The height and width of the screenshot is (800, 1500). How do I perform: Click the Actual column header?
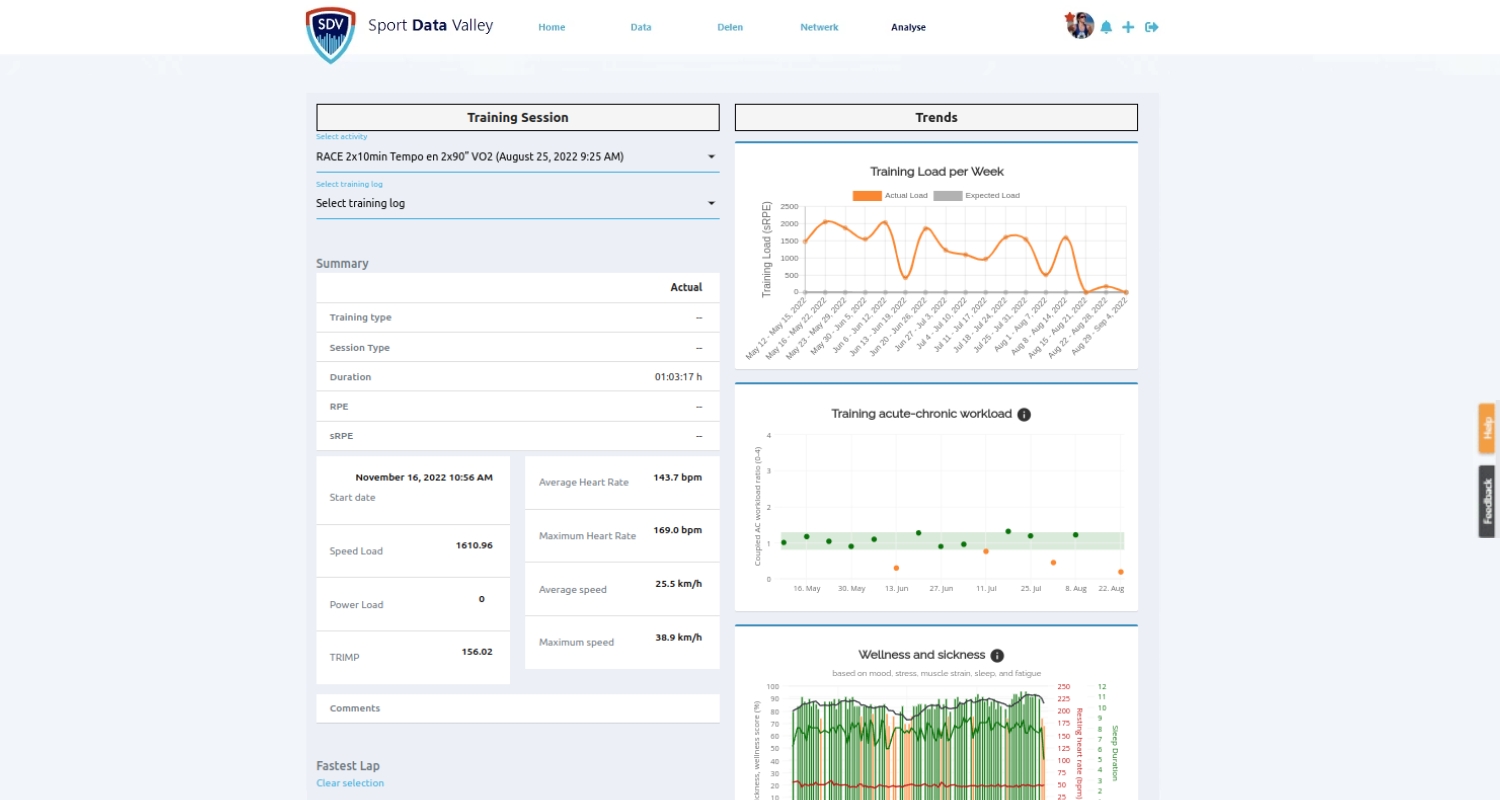click(686, 287)
